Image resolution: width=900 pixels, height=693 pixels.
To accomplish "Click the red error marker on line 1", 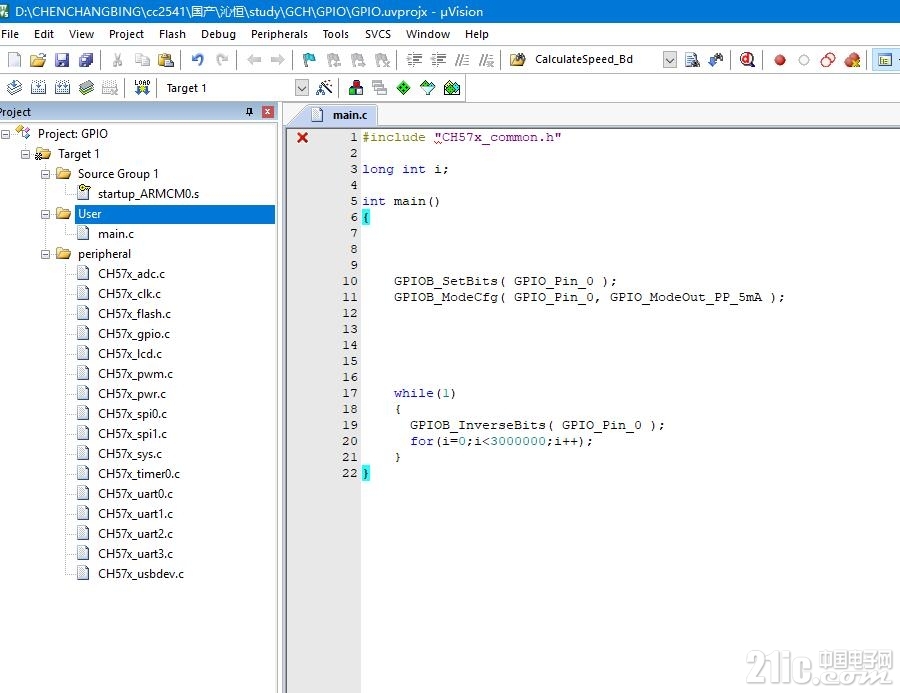I will click(x=302, y=137).
